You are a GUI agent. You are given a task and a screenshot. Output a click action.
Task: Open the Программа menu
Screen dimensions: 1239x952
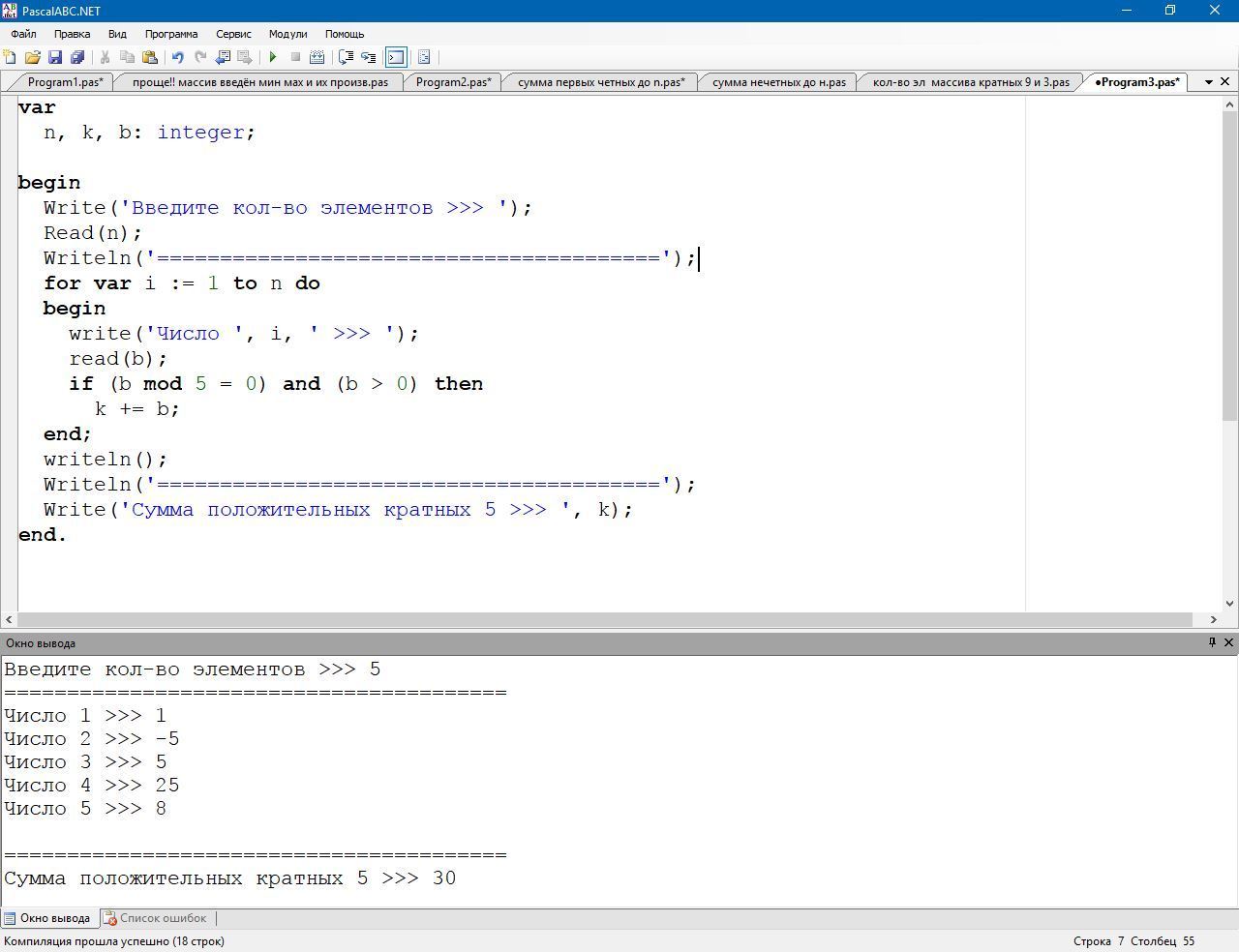[x=171, y=34]
